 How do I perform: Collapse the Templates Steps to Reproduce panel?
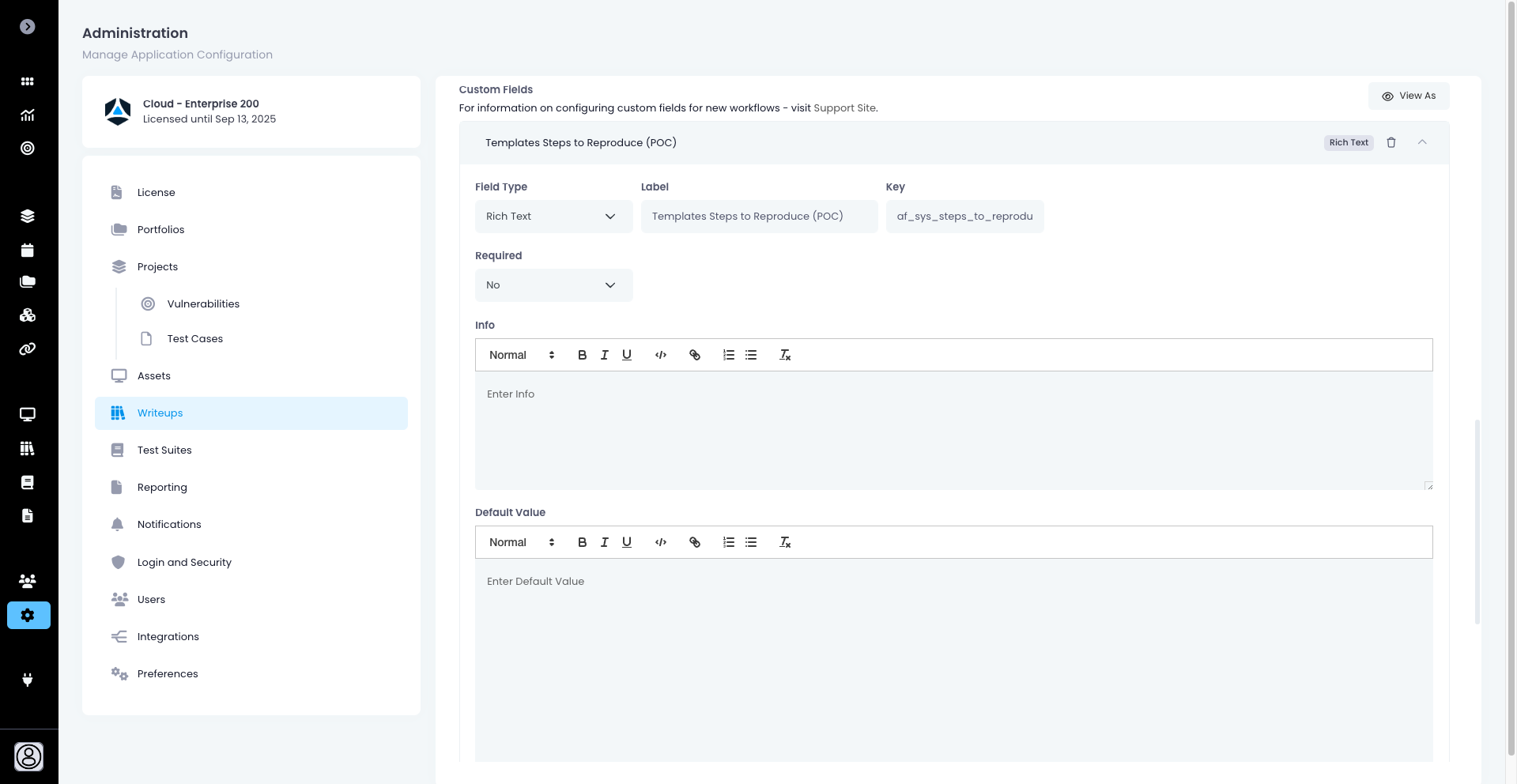(1422, 142)
